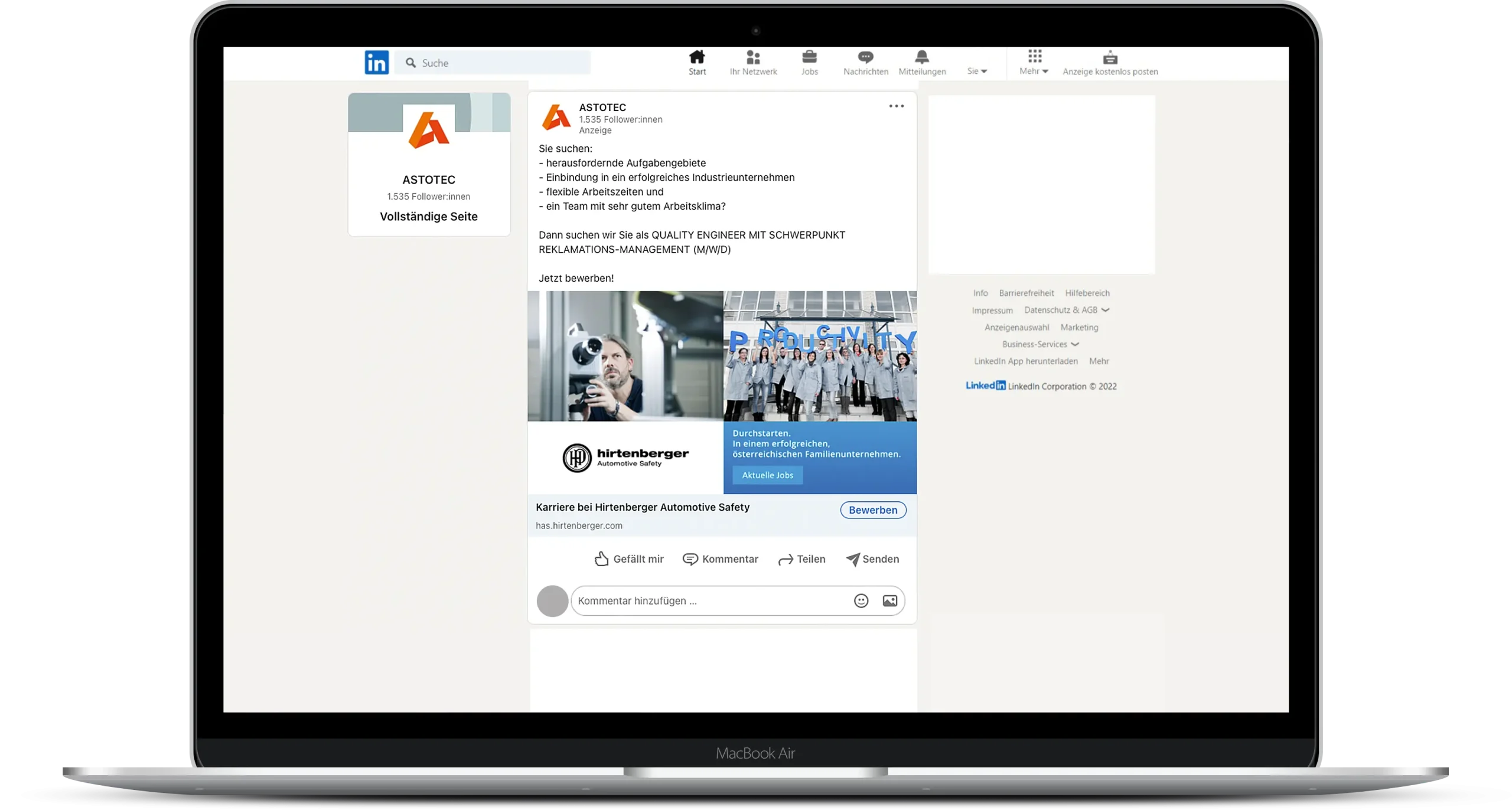Attach an image to the comment
1512x810 pixels.
(x=889, y=600)
